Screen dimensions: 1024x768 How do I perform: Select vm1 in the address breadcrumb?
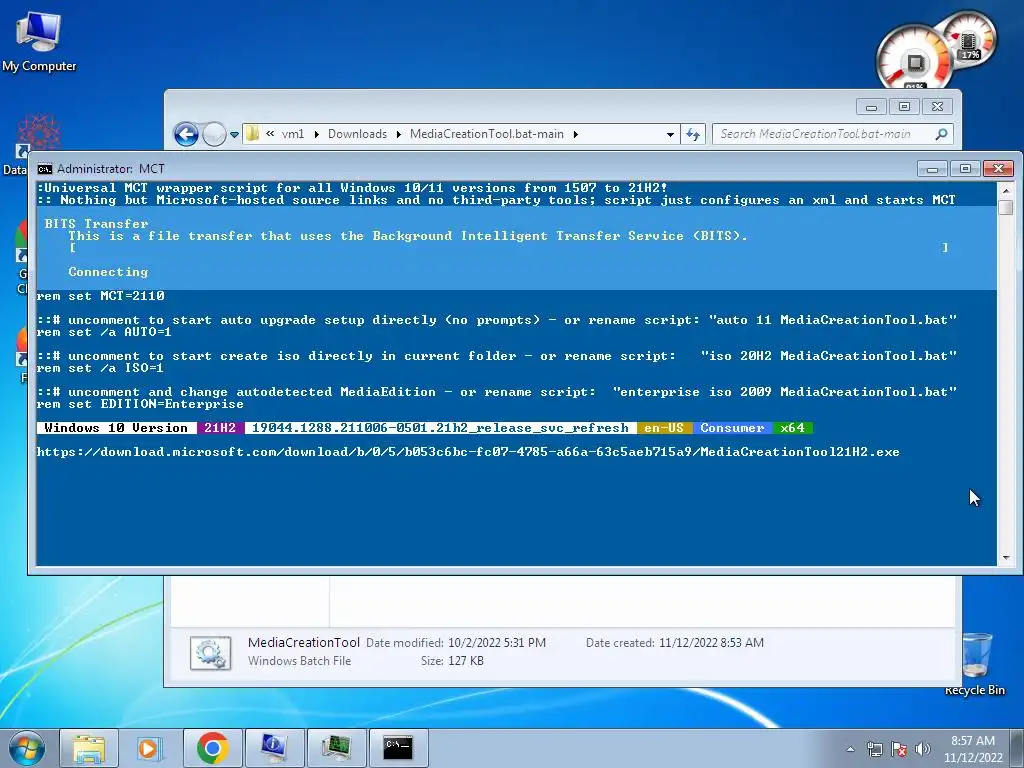(293, 134)
